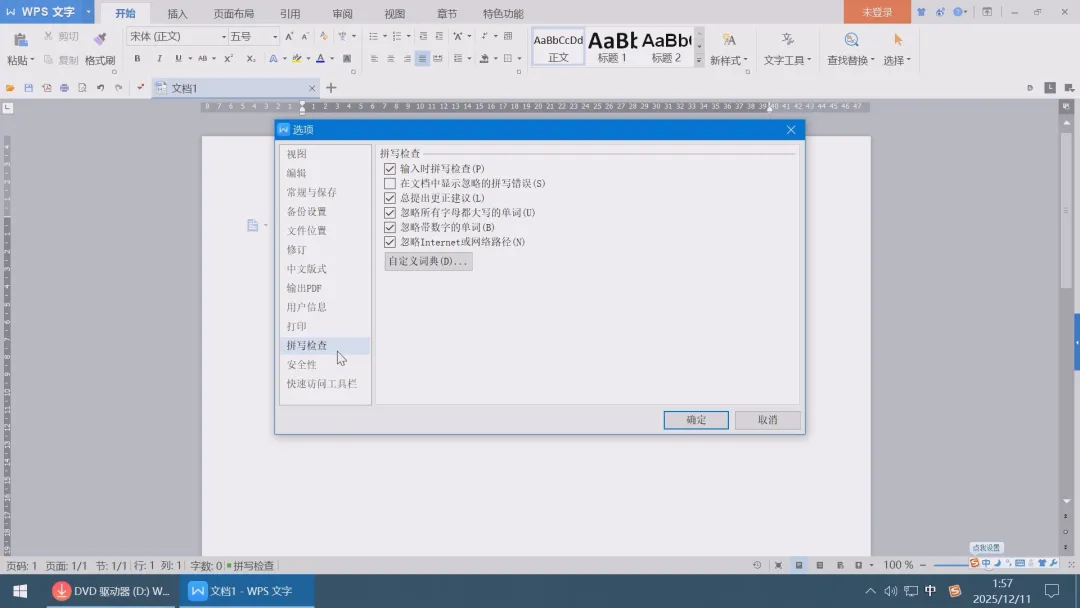Image resolution: width=1080 pixels, height=608 pixels.
Task: Click the increase indent icon
Action: click(x=439, y=36)
